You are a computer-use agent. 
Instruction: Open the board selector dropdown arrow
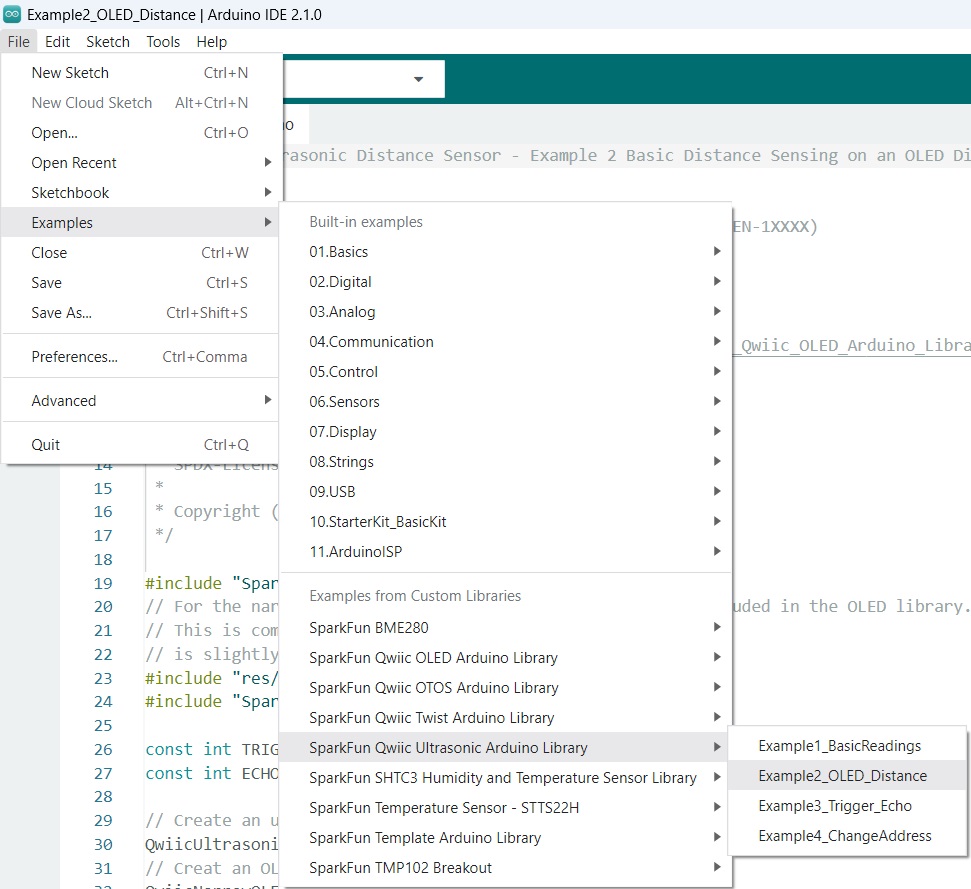point(418,79)
